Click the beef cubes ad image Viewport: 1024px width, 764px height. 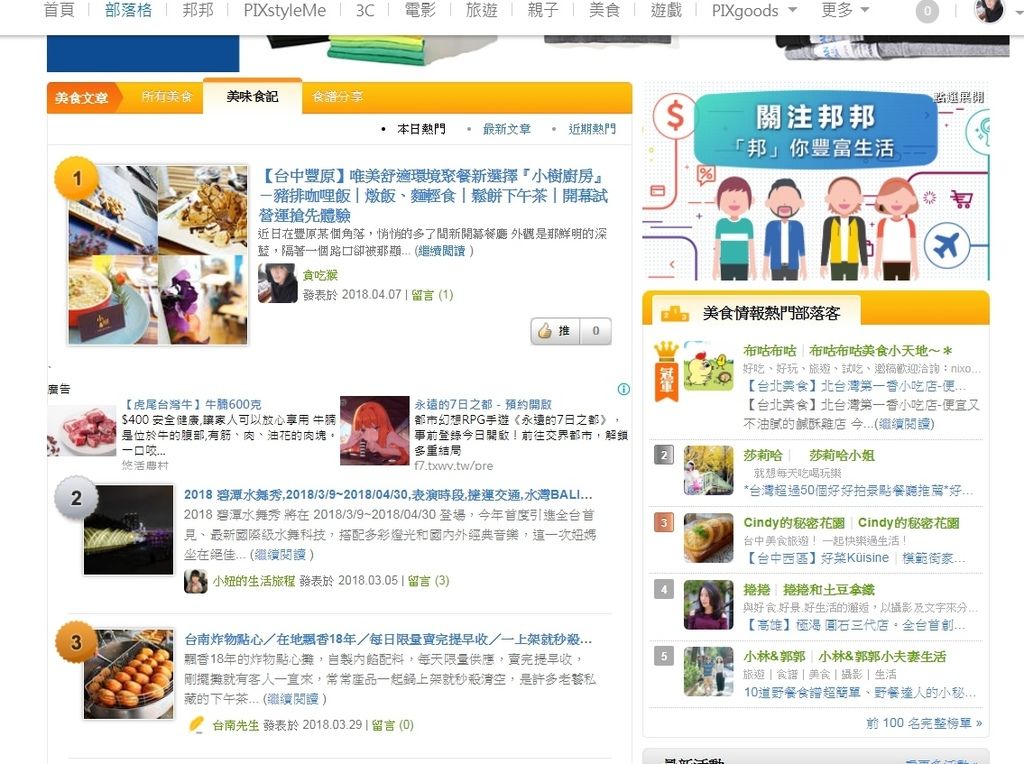[82, 430]
